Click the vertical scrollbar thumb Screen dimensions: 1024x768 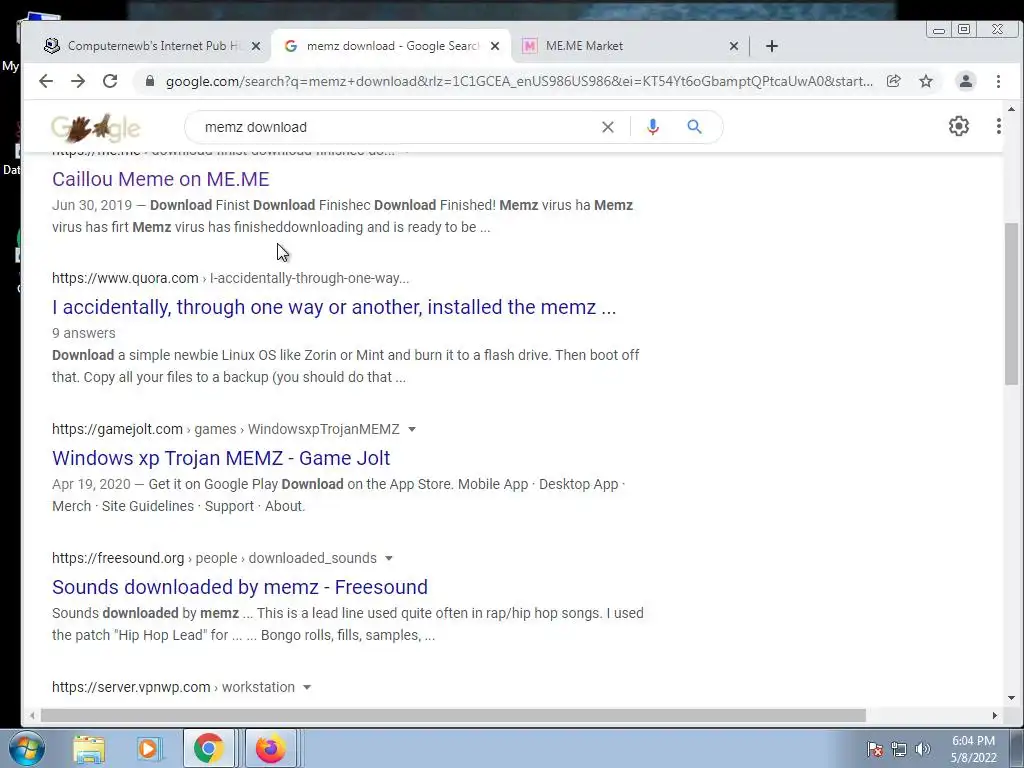(1011, 304)
